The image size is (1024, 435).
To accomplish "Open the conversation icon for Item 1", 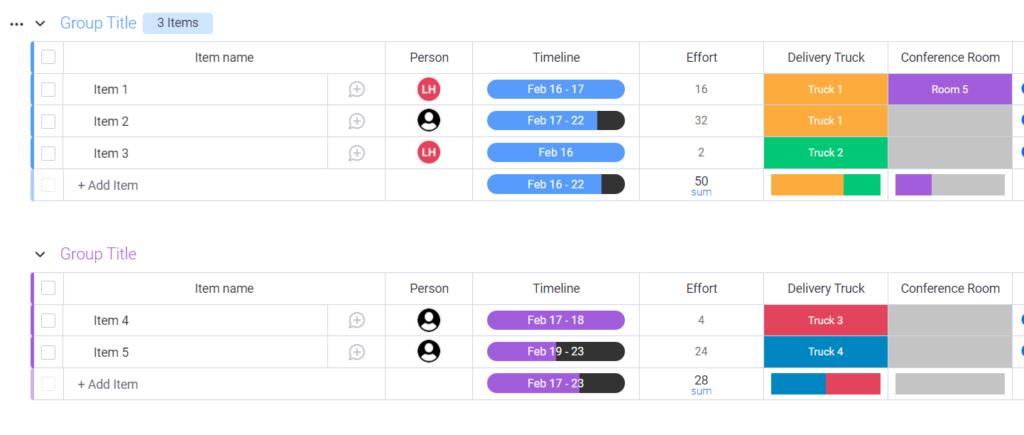I will 357,89.
